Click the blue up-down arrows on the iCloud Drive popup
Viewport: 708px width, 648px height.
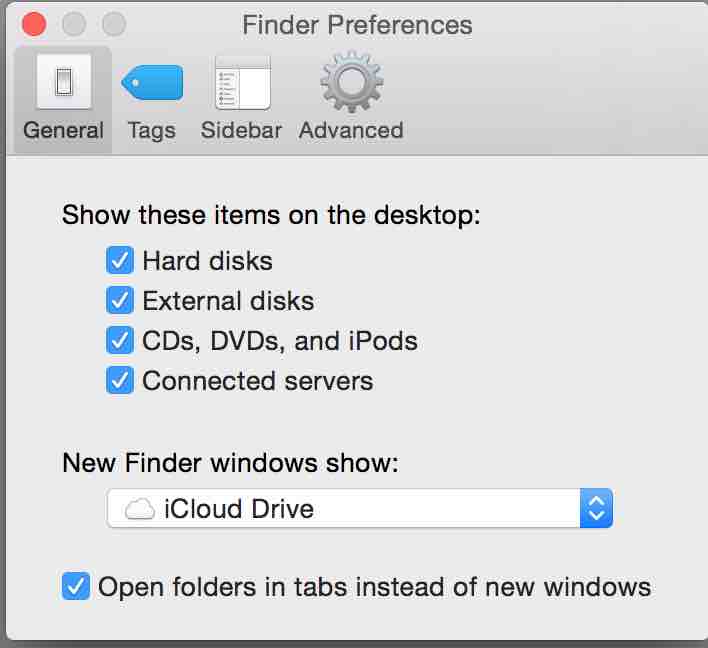pyautogui.click(x=596, y=509)
